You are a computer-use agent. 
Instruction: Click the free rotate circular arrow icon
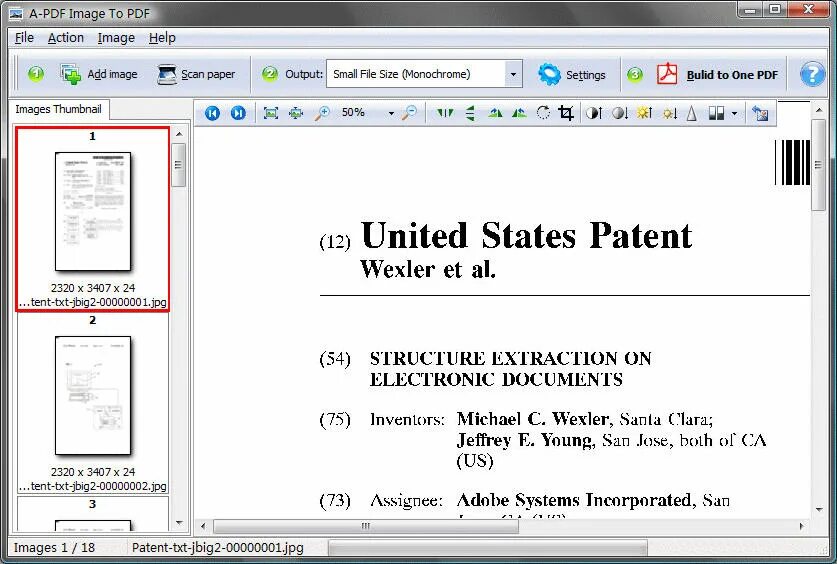(543, 113)
